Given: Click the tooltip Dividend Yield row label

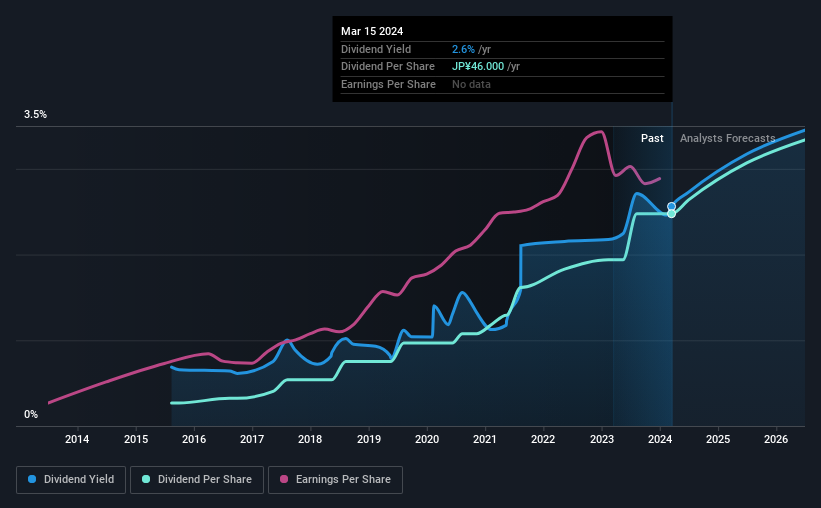Looking at the screenshot, I should 376,49.
